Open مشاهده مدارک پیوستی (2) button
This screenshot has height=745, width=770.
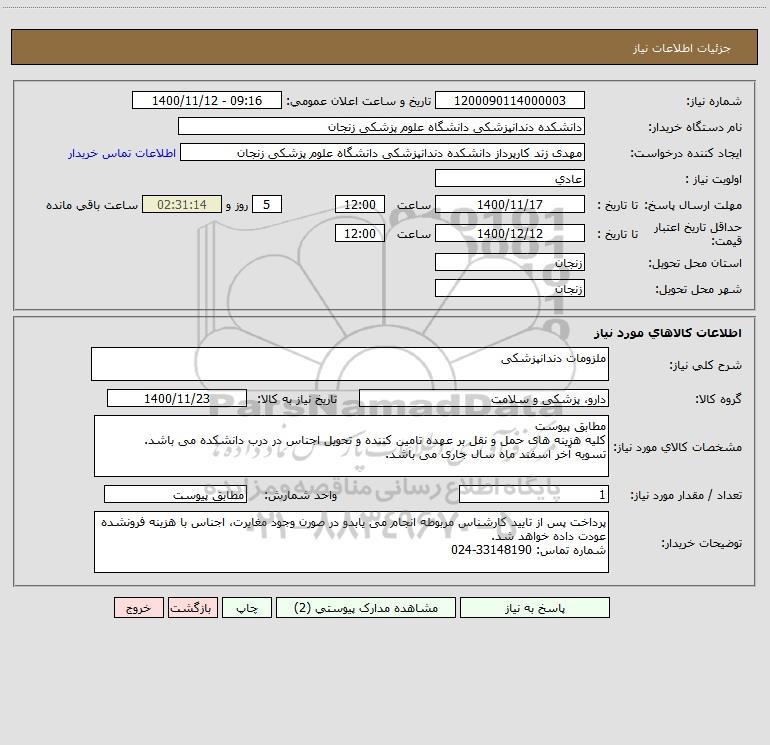click(x=366, y=607)
